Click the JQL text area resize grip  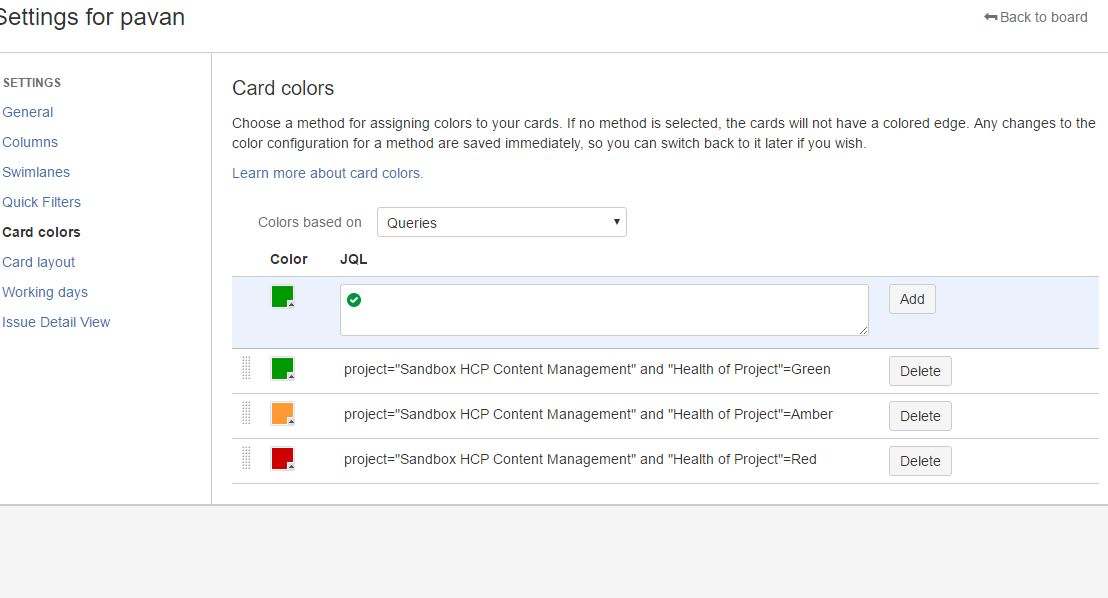tap(864, 331)
